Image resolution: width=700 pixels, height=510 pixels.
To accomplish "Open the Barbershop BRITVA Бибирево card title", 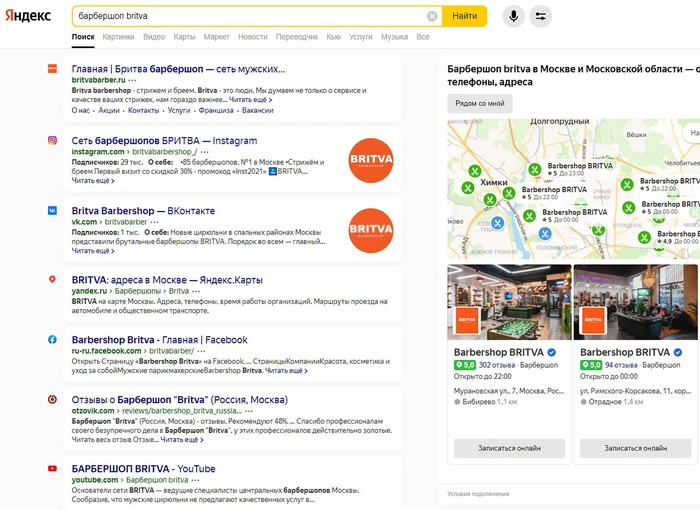I will (499, 352).
